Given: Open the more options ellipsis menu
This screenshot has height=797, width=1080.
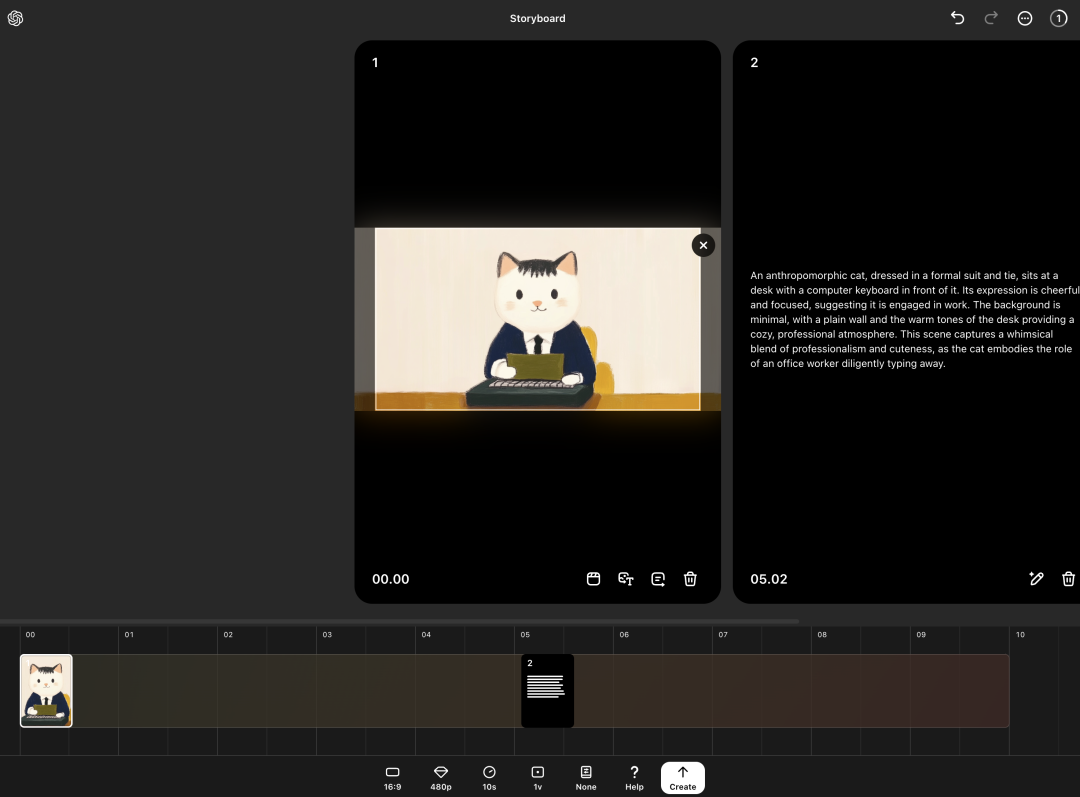Looking at the screenshot, I should 1025,19.
